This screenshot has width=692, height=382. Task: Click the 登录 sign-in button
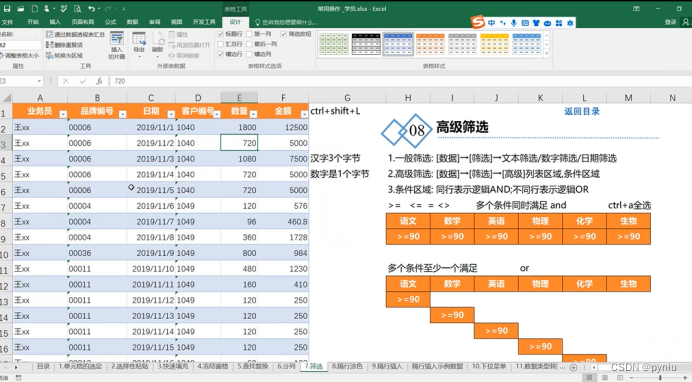(670, 22)
